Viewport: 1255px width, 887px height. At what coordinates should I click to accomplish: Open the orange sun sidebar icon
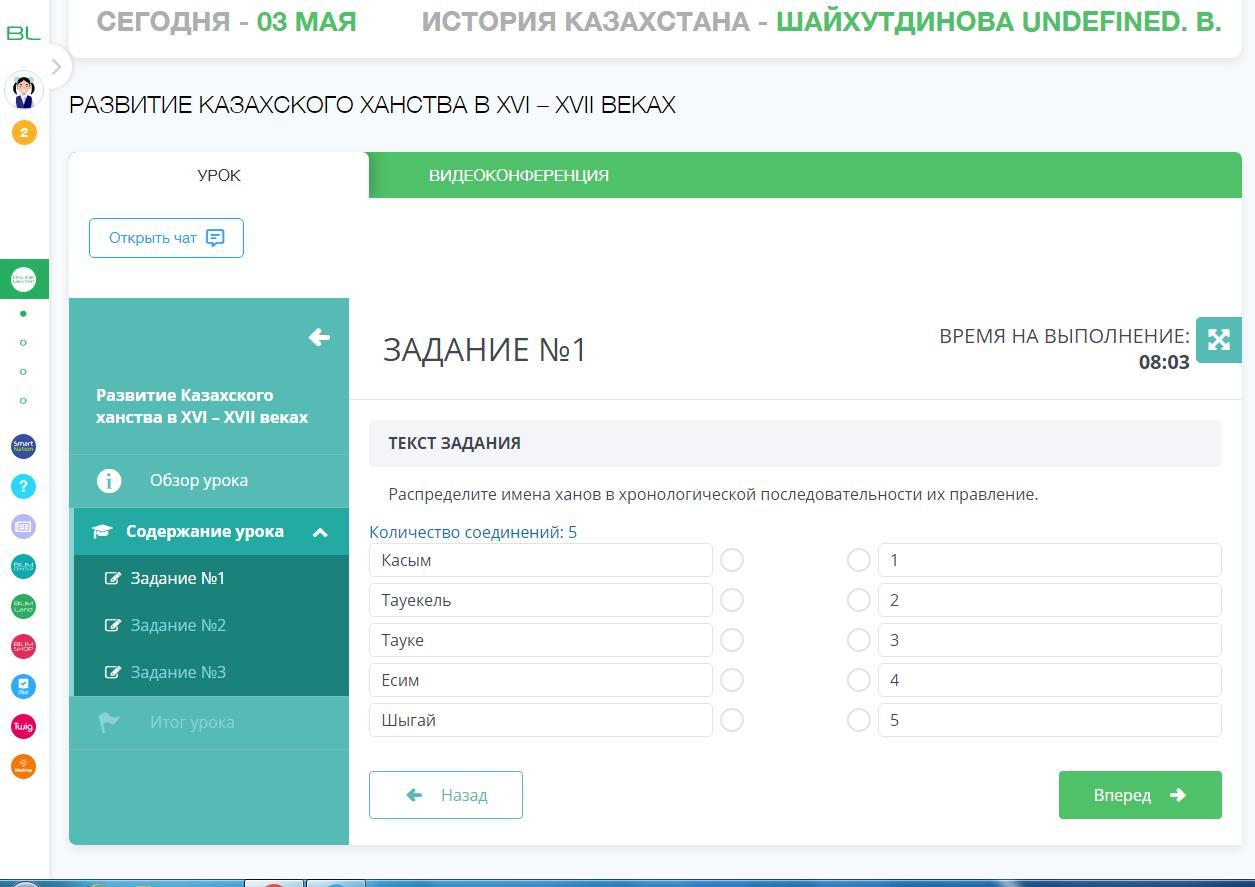coord(23,767)
